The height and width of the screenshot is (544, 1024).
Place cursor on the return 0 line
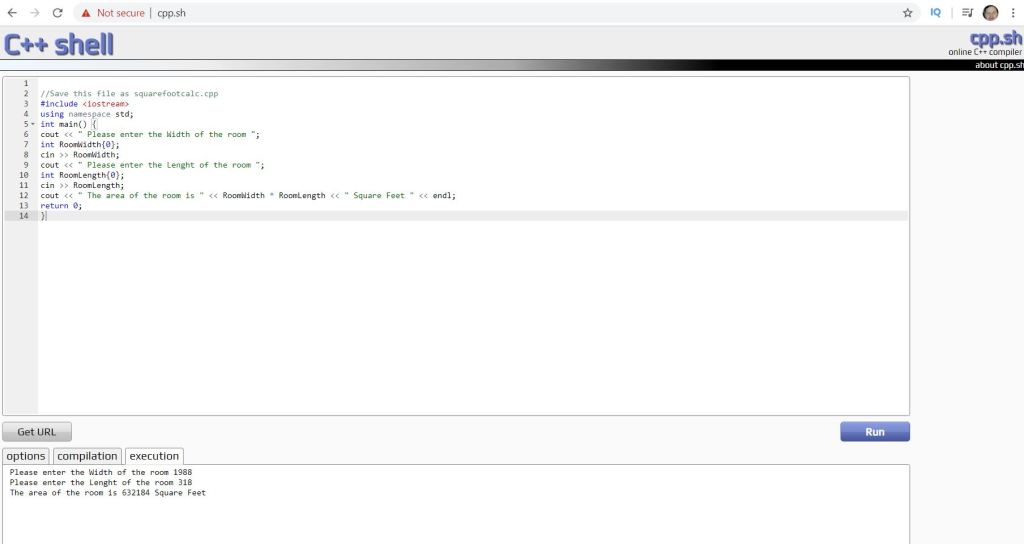coord(62,205)
